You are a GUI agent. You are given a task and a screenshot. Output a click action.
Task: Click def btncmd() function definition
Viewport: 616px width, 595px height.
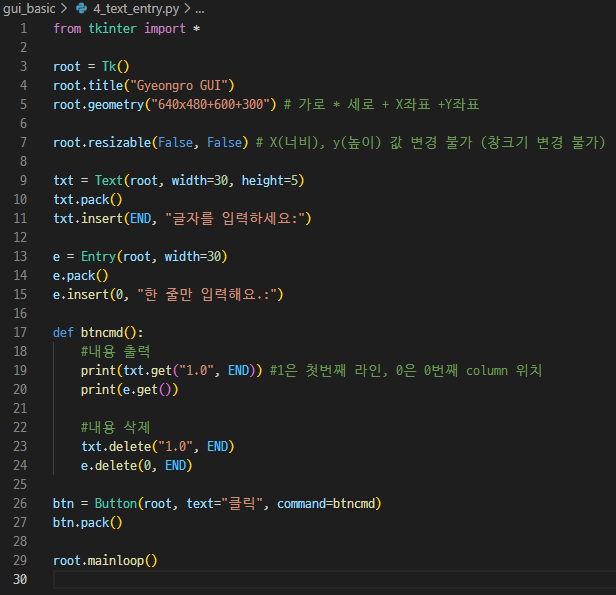(x=98, y=333)
